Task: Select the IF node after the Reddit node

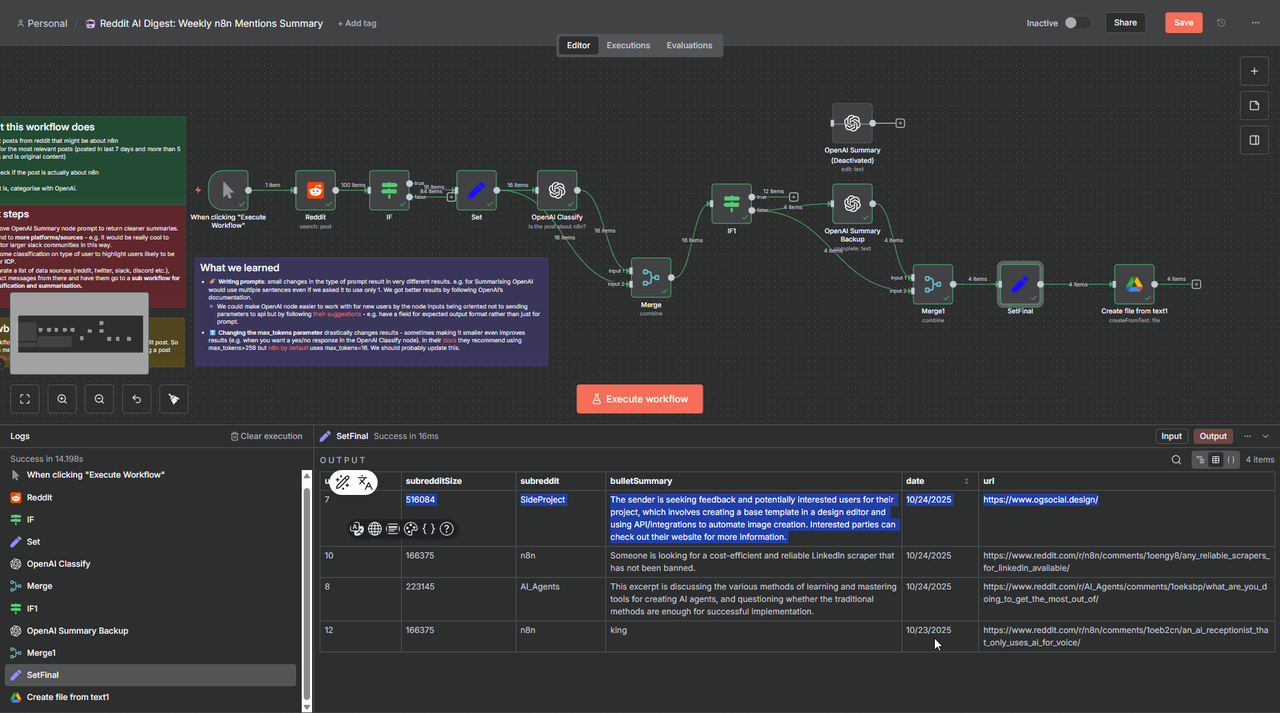Action: click(x=389, y=190)
